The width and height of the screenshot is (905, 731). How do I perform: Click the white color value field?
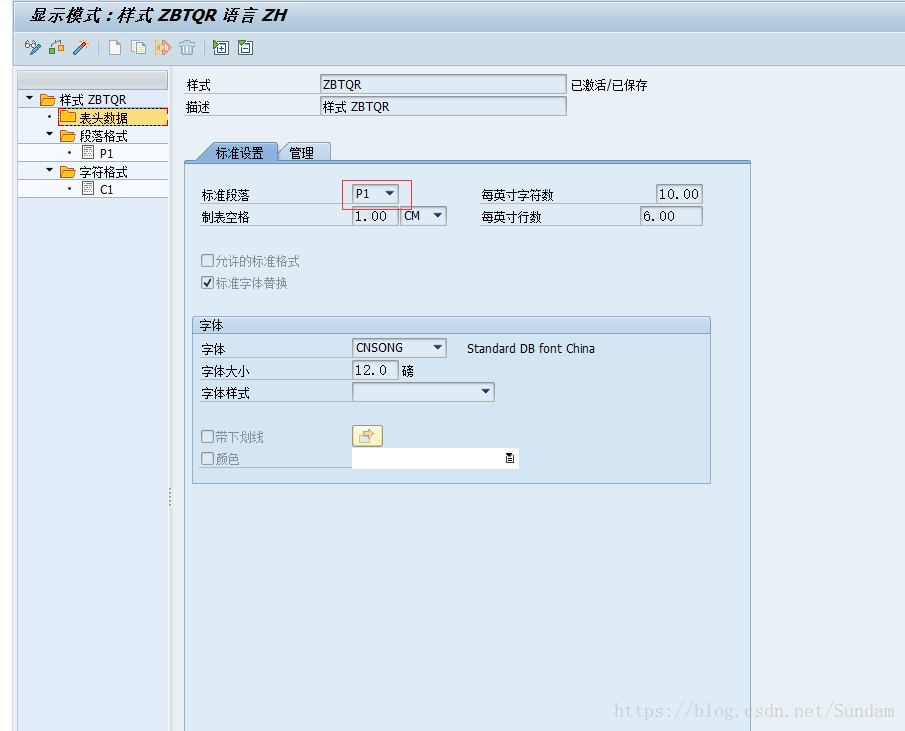[435, 458]
